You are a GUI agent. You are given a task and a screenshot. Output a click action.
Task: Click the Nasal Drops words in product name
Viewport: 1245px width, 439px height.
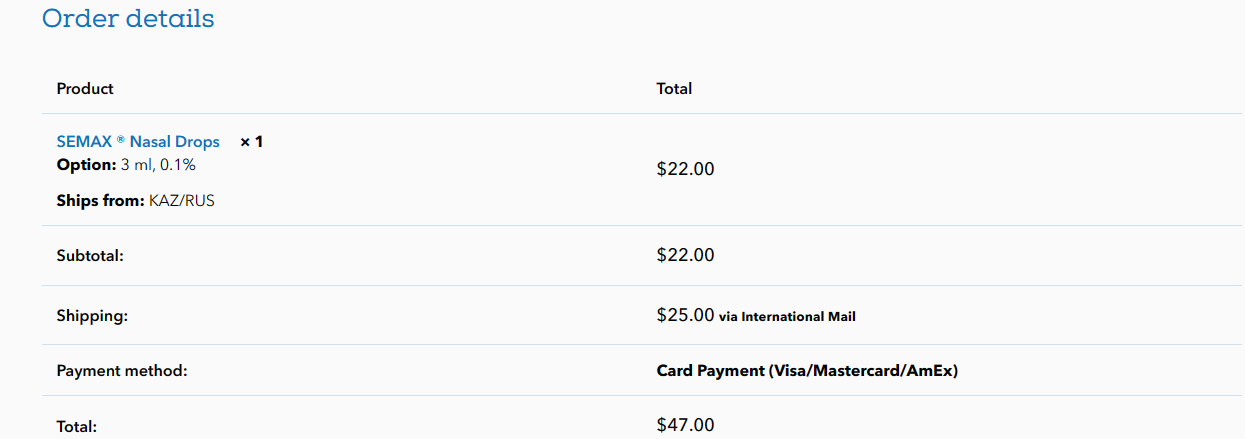(175, 142)
